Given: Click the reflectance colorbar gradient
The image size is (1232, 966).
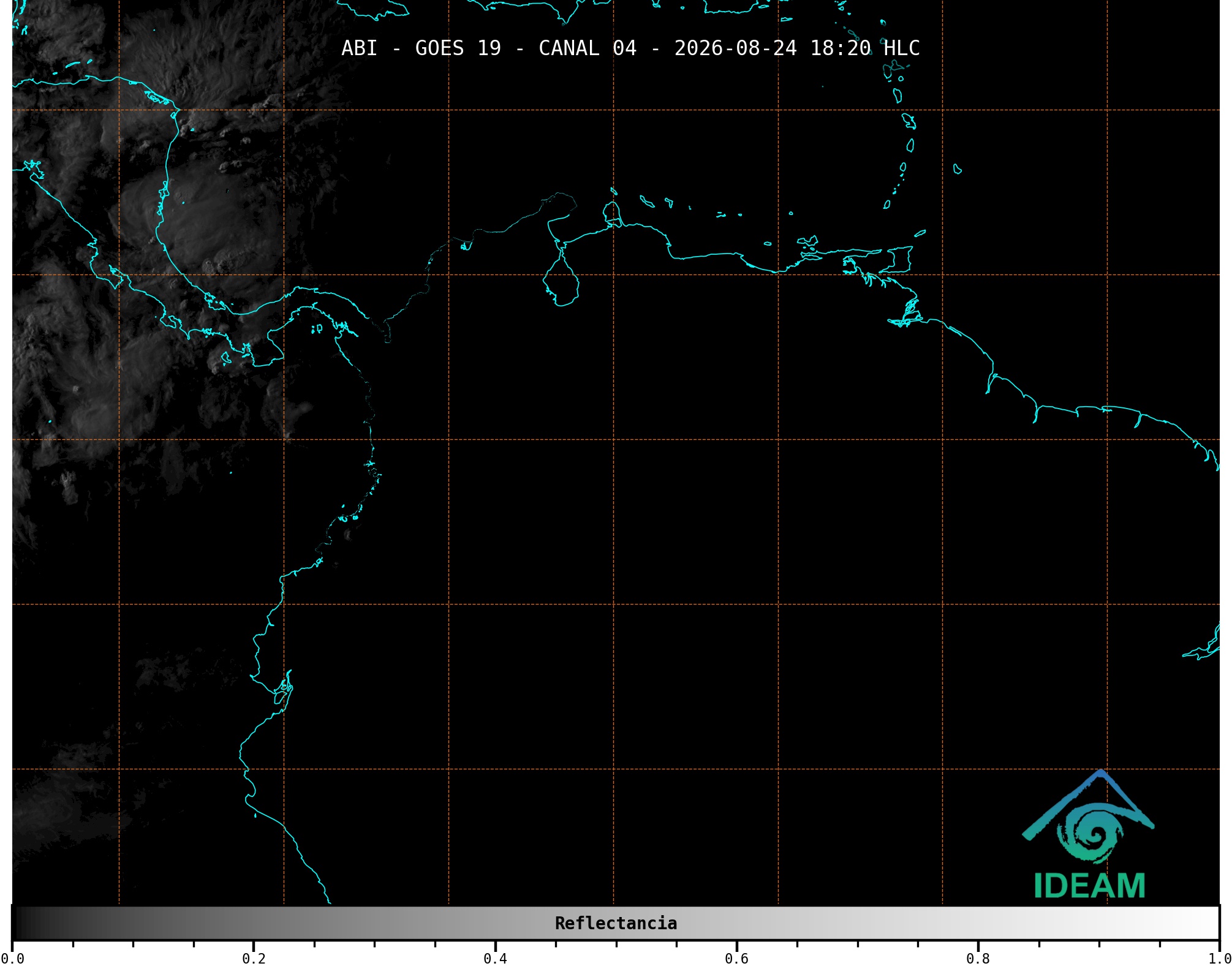Looking at the screenshot, I should click(616, 923).
